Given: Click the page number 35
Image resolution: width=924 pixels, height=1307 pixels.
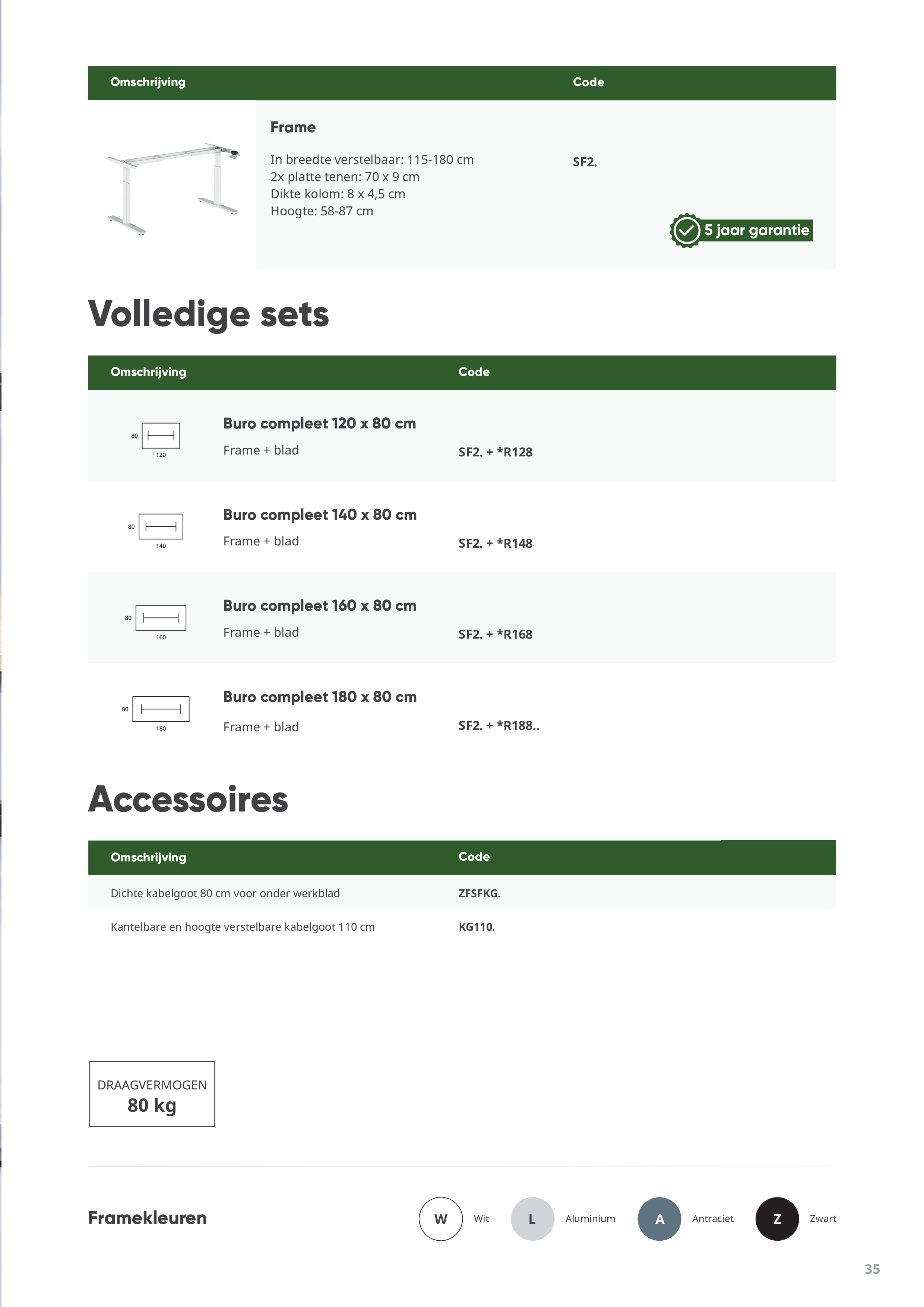Looking at the screenshot, I should (x=871, y=1269).
